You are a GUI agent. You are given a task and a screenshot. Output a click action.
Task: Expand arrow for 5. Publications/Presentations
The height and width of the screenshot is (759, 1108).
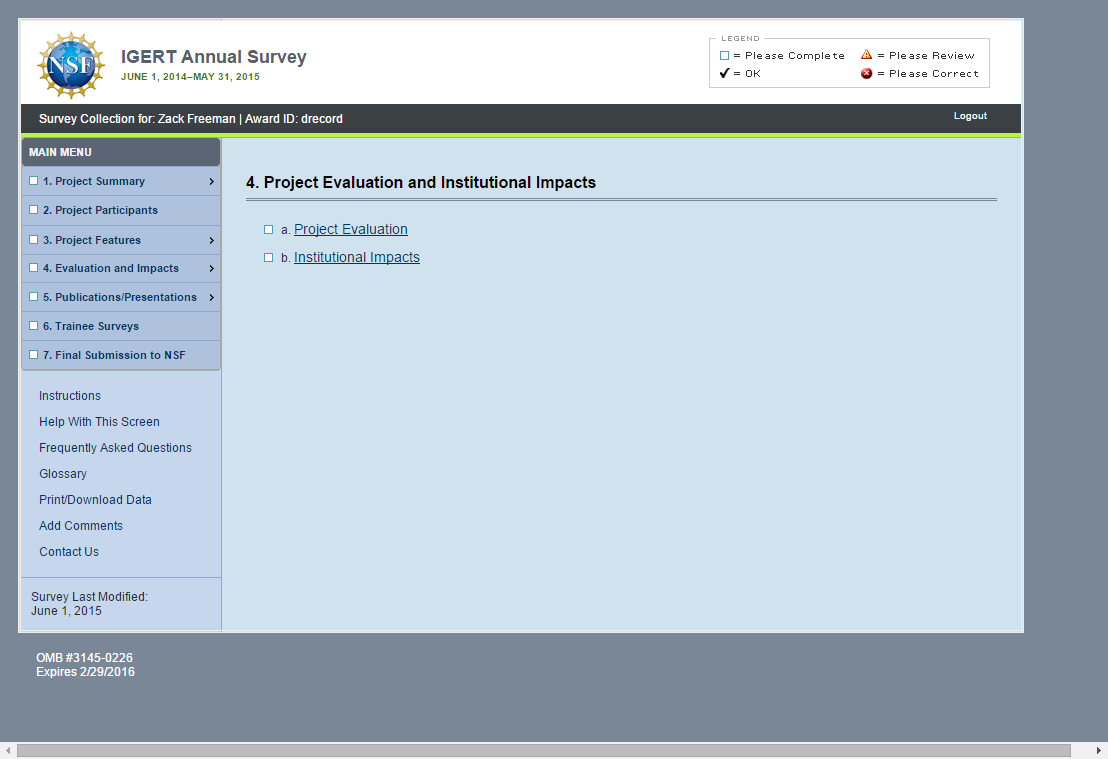pyautogui.click(x=211, y=298)
